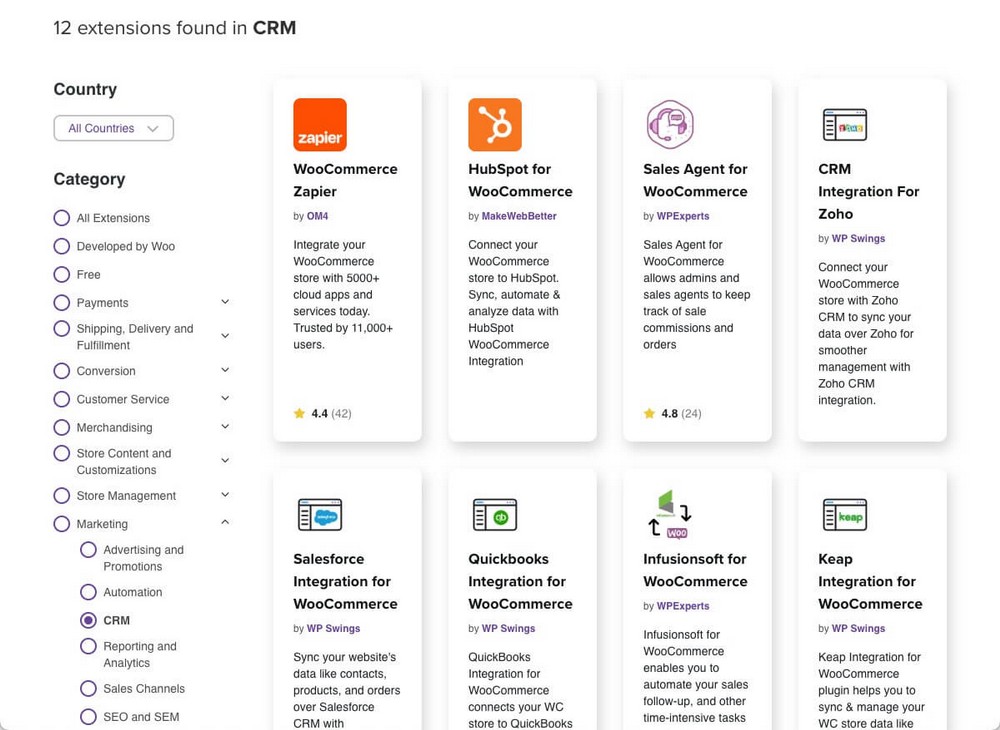Select the Free category radio button
1000x730 pixels.
(62, 274)
